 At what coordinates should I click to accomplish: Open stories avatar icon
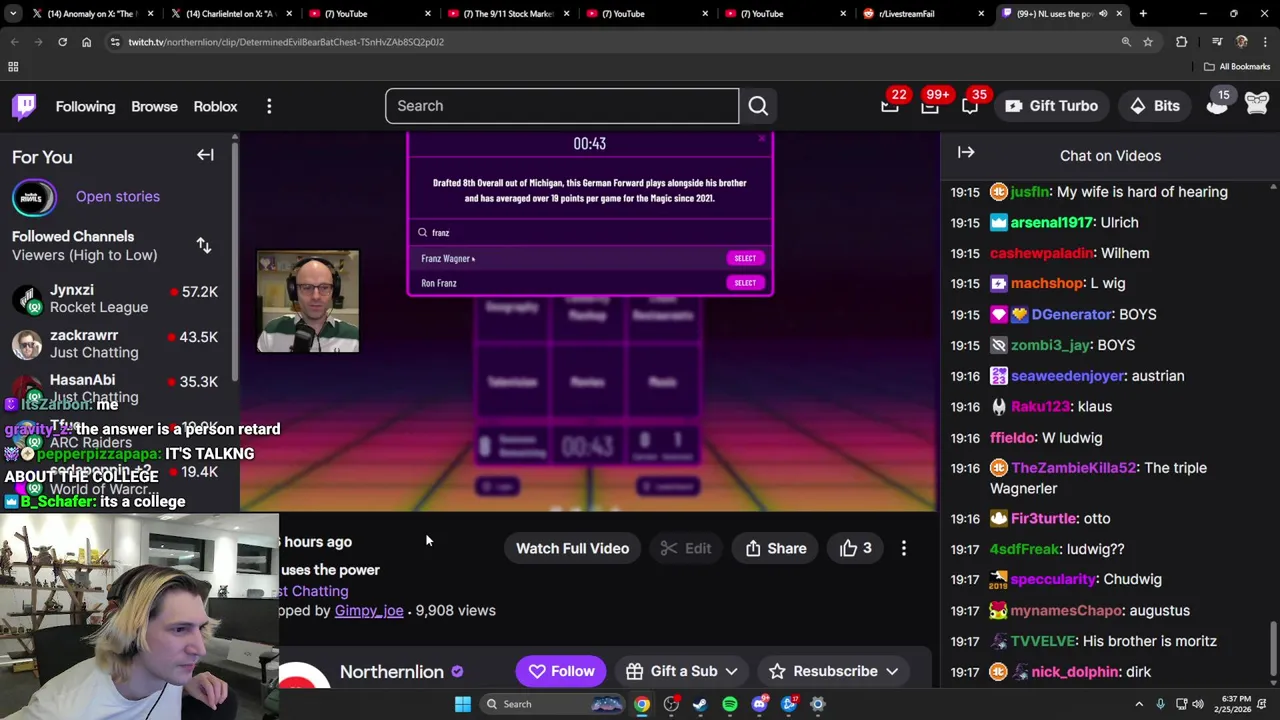[x=34, y=197]
